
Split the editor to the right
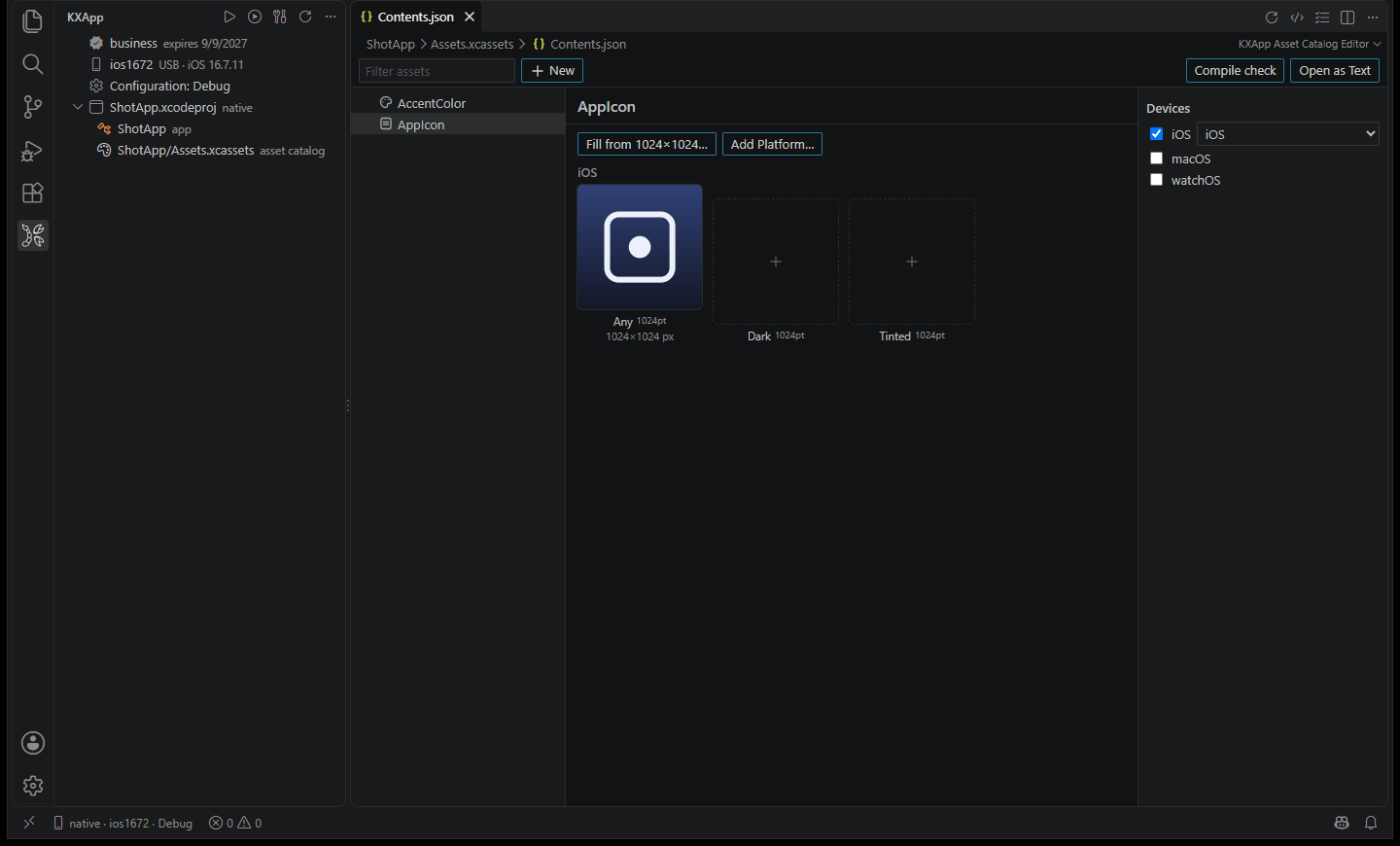tap(1347, 18)
